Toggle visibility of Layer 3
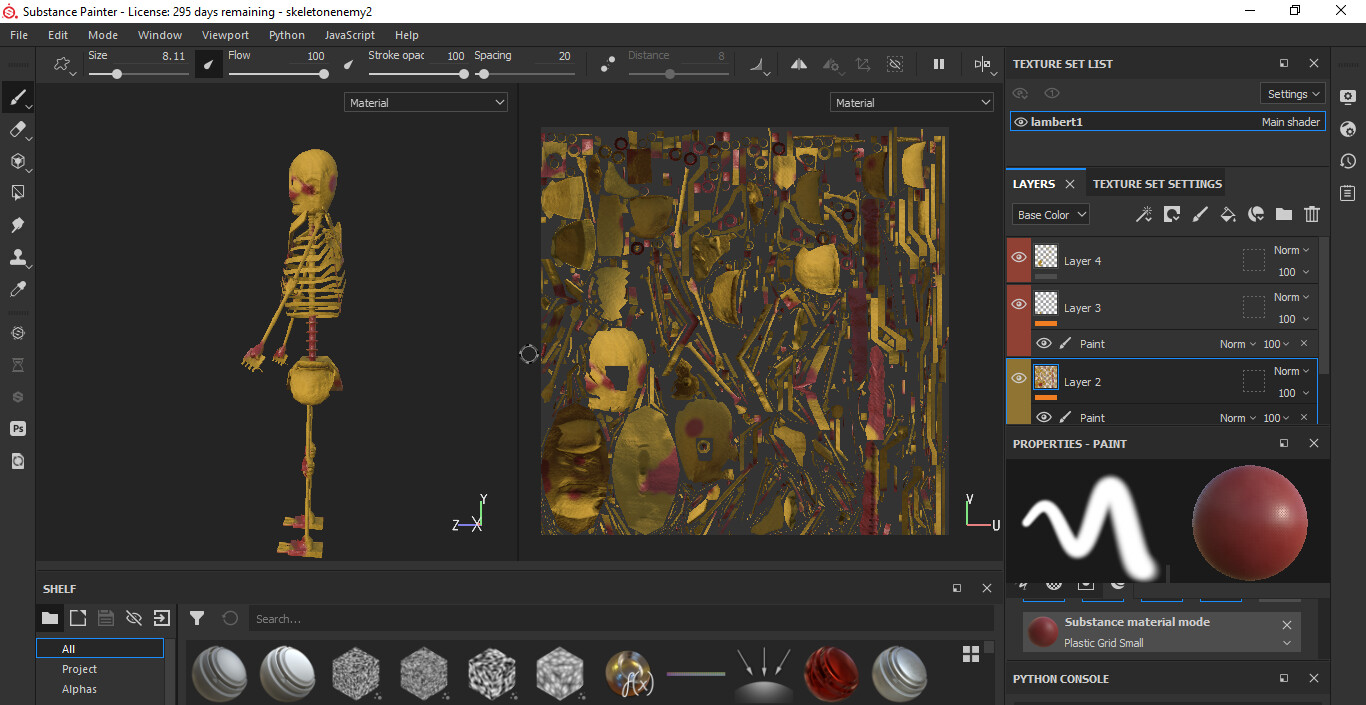1366x705 pixels. [1019, 304]
